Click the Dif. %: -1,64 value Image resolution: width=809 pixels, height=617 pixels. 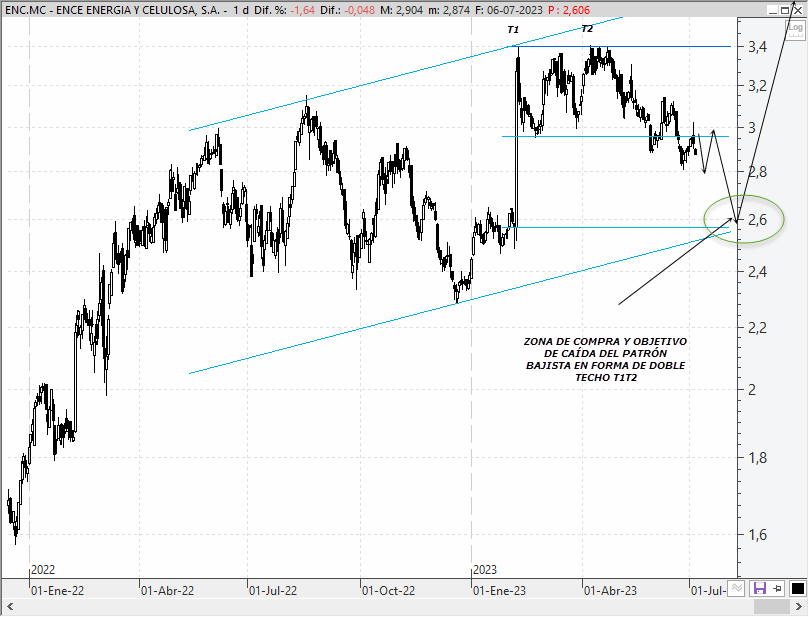[x=284, y=10]
